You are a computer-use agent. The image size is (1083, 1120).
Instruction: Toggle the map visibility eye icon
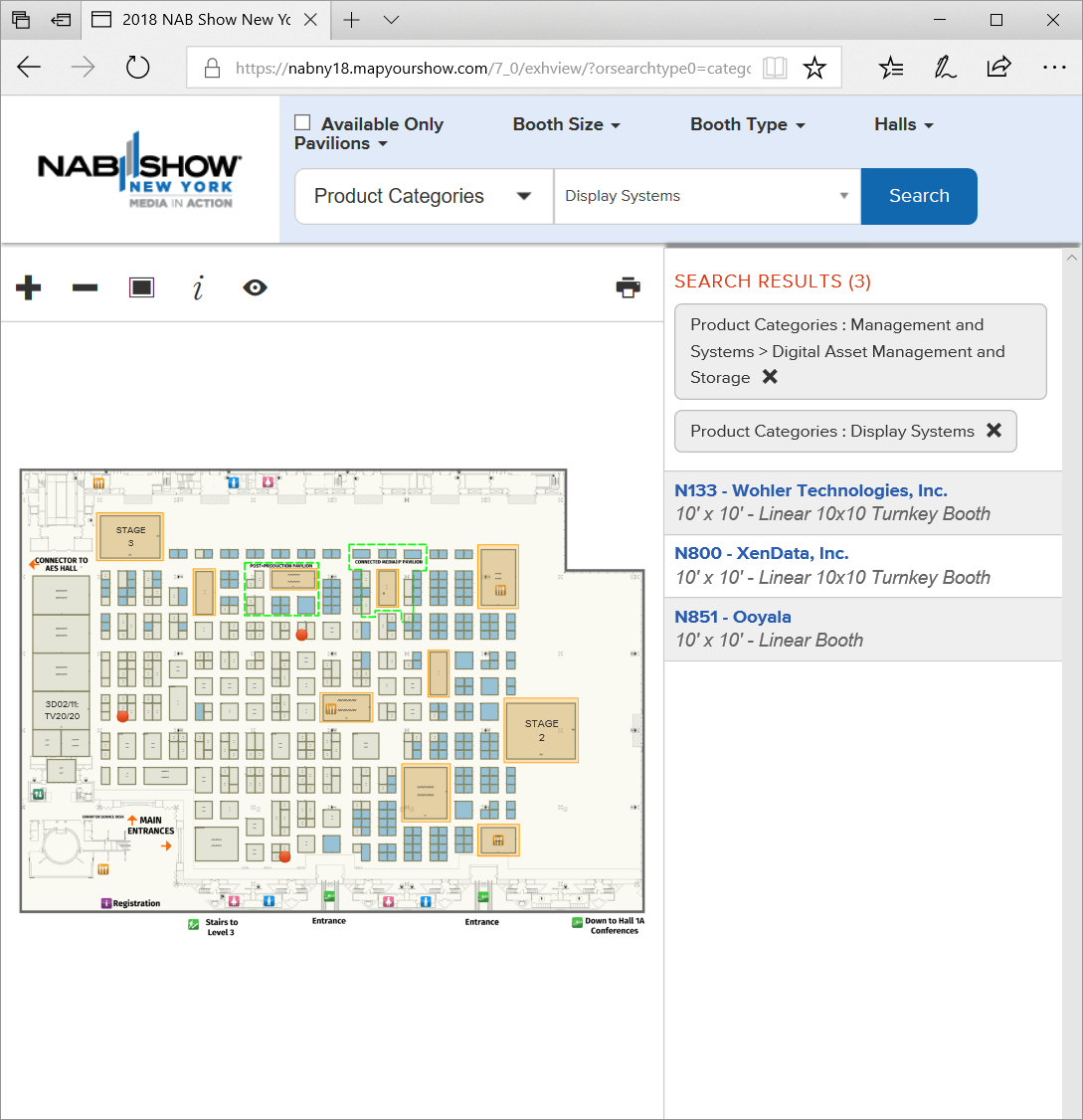click(x=255, y=287)
